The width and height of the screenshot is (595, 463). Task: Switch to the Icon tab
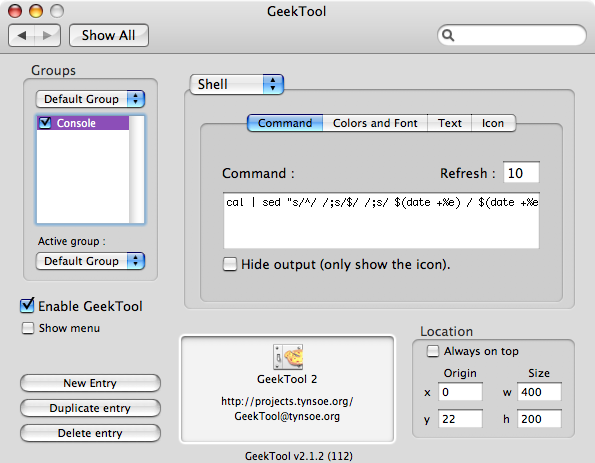click(x=493, y=123)
